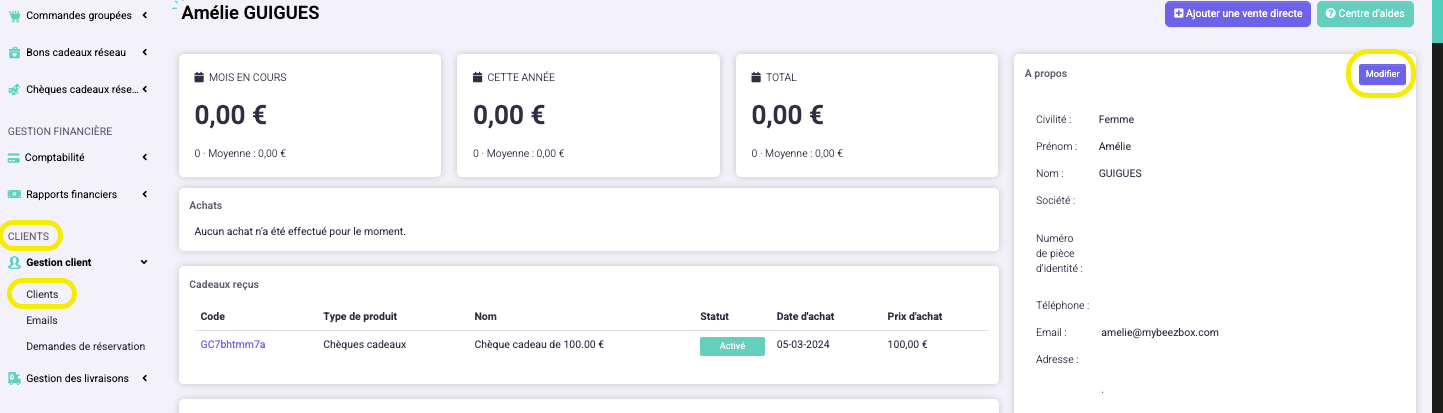
Task: Click the Modifier button
Action: 1382,74
